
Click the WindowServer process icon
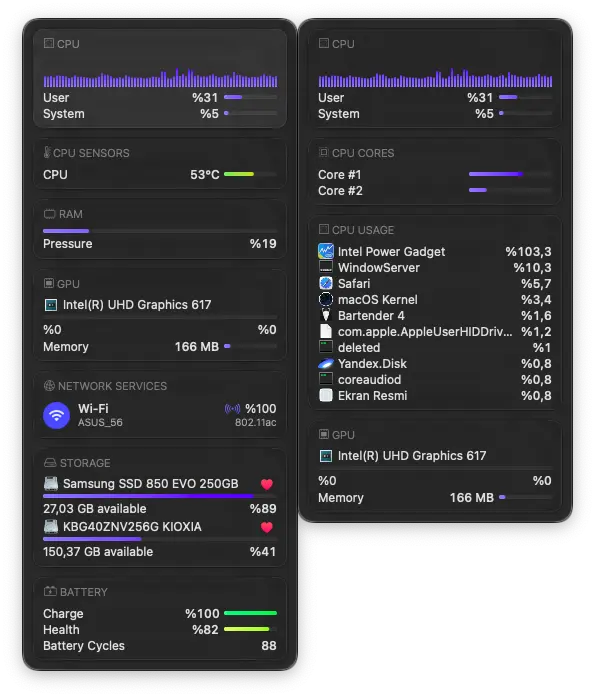click(326, 267)
